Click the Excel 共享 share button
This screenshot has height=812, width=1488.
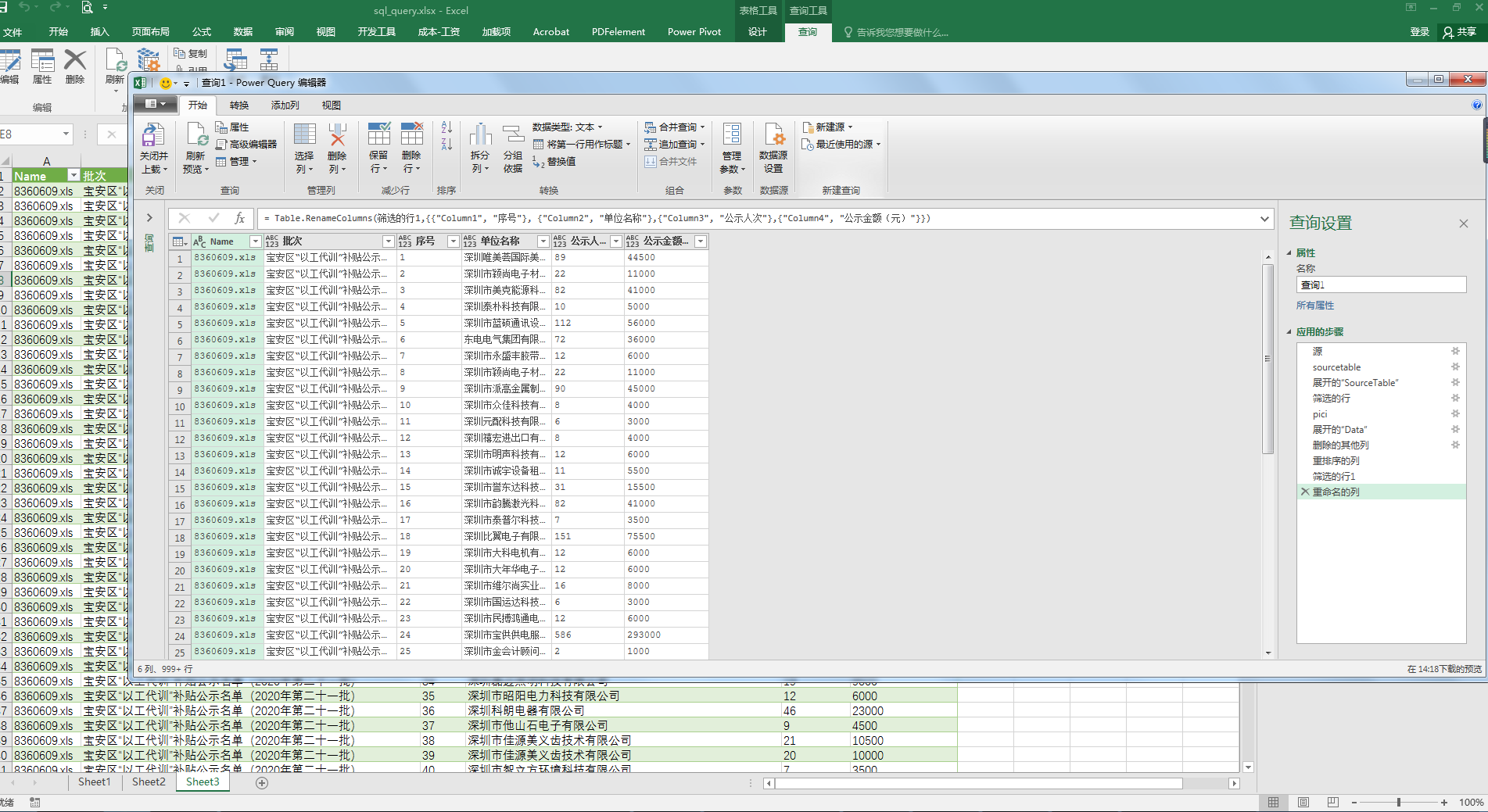1459,32
